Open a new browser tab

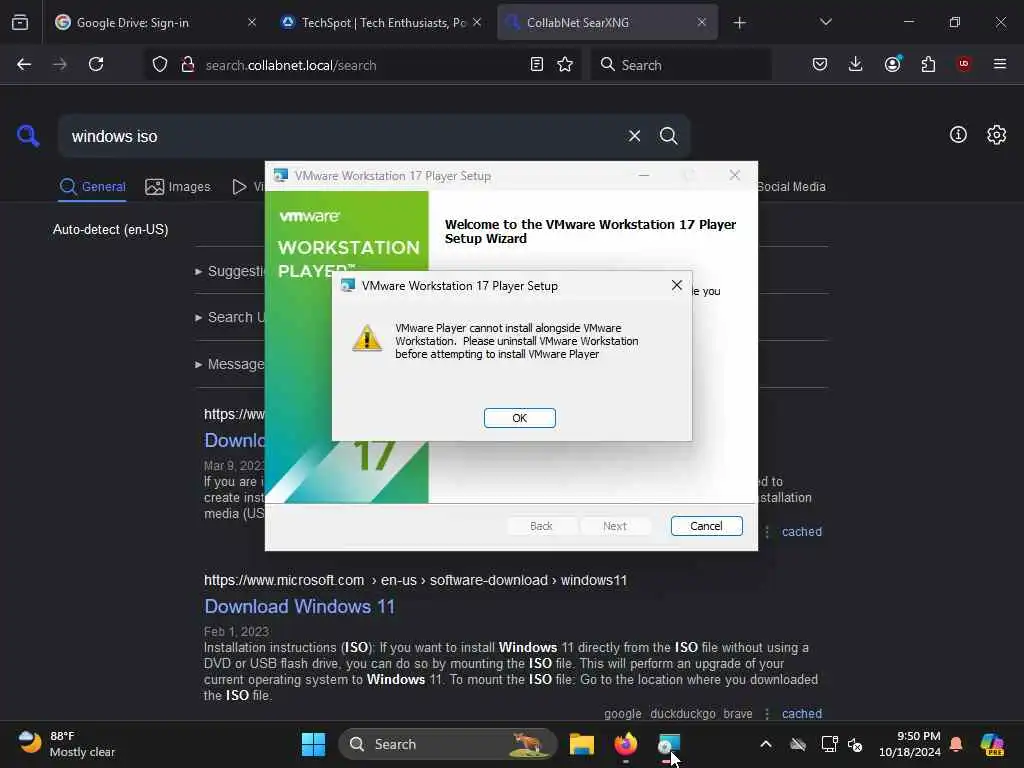pos(739,23)
